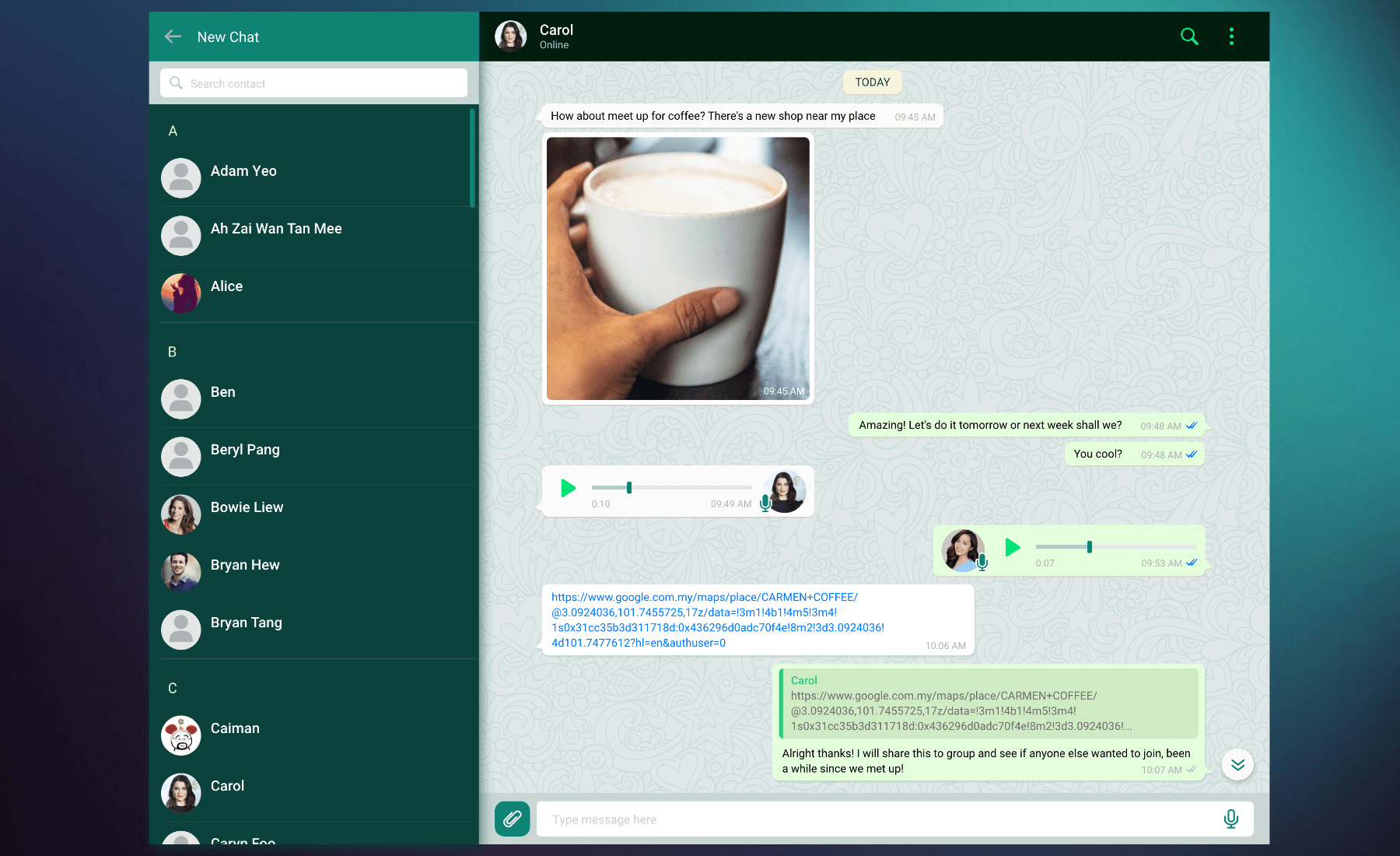Viewport: 1400px width, 856px height.
Task: Open chat with Beryl Pang
Action: [x=319, y=457]
